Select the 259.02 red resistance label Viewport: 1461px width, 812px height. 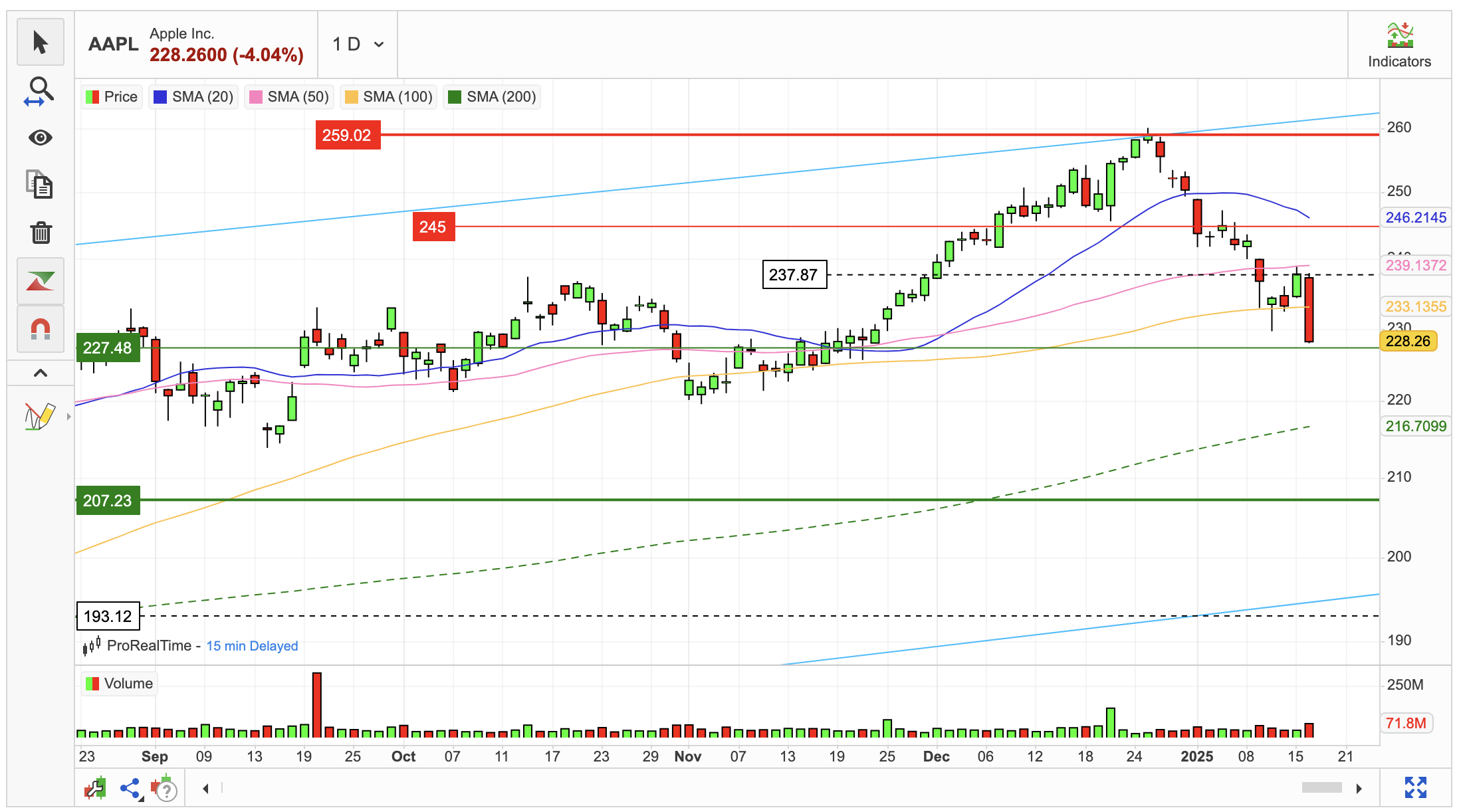coord(348,135)
